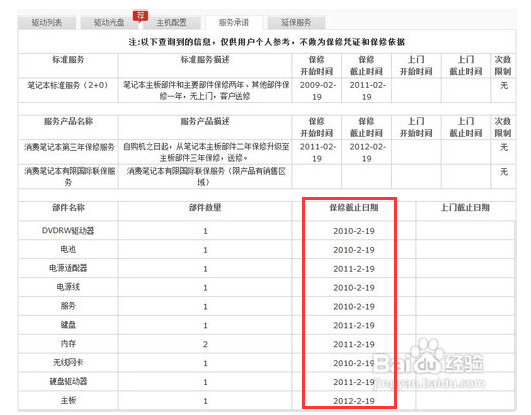531x415 pixels.
Task: Select the 内存 part name
Action: click(68, 344)
